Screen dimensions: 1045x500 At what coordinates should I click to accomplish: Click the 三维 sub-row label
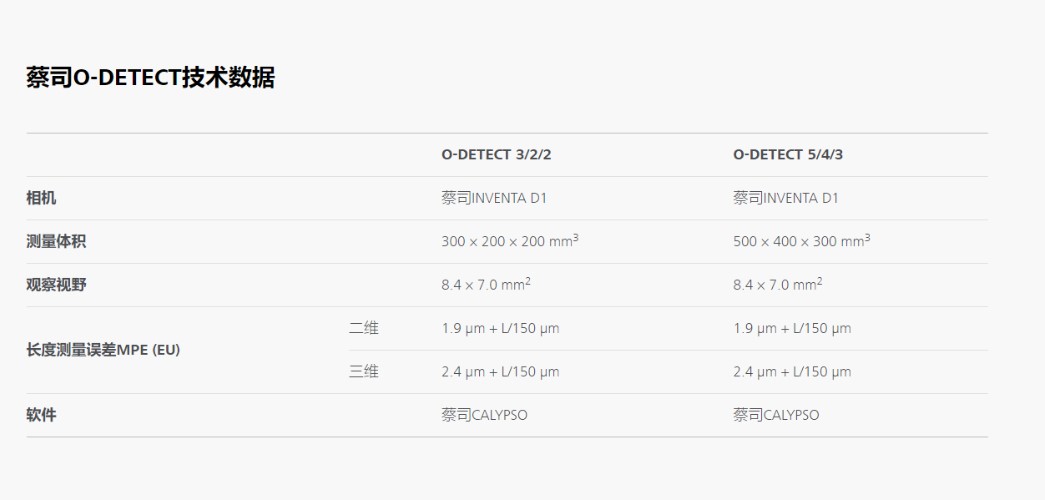point(364,372)
